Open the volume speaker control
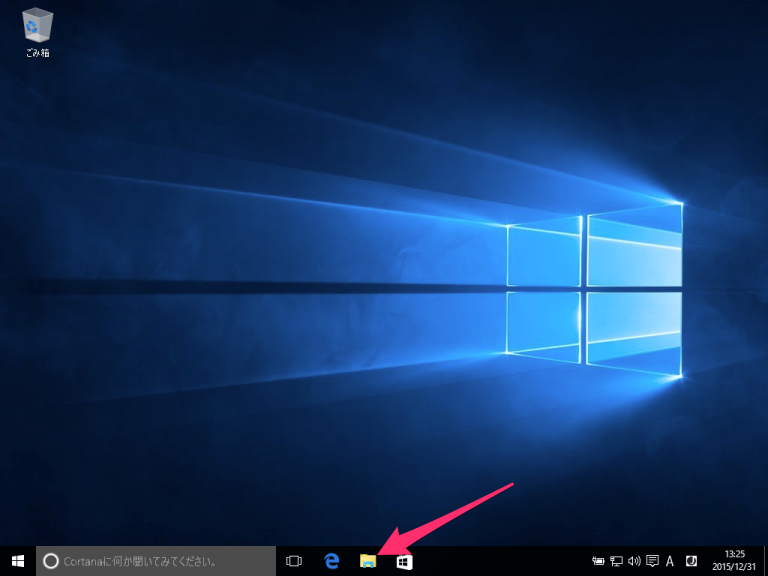Screen dimensions: 768x576 tap(634, 561)
